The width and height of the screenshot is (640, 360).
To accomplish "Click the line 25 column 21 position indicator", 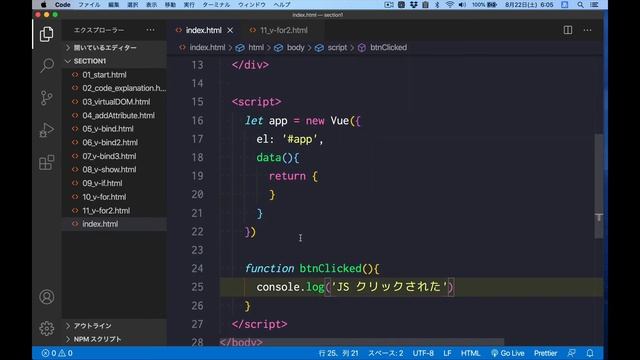I will coord(338,353).
